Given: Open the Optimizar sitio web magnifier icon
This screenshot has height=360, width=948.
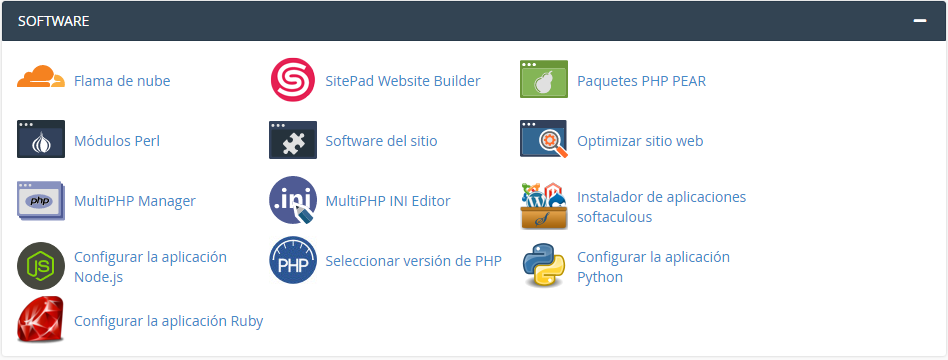Looking at the screenshot, I should pos(544,139).
